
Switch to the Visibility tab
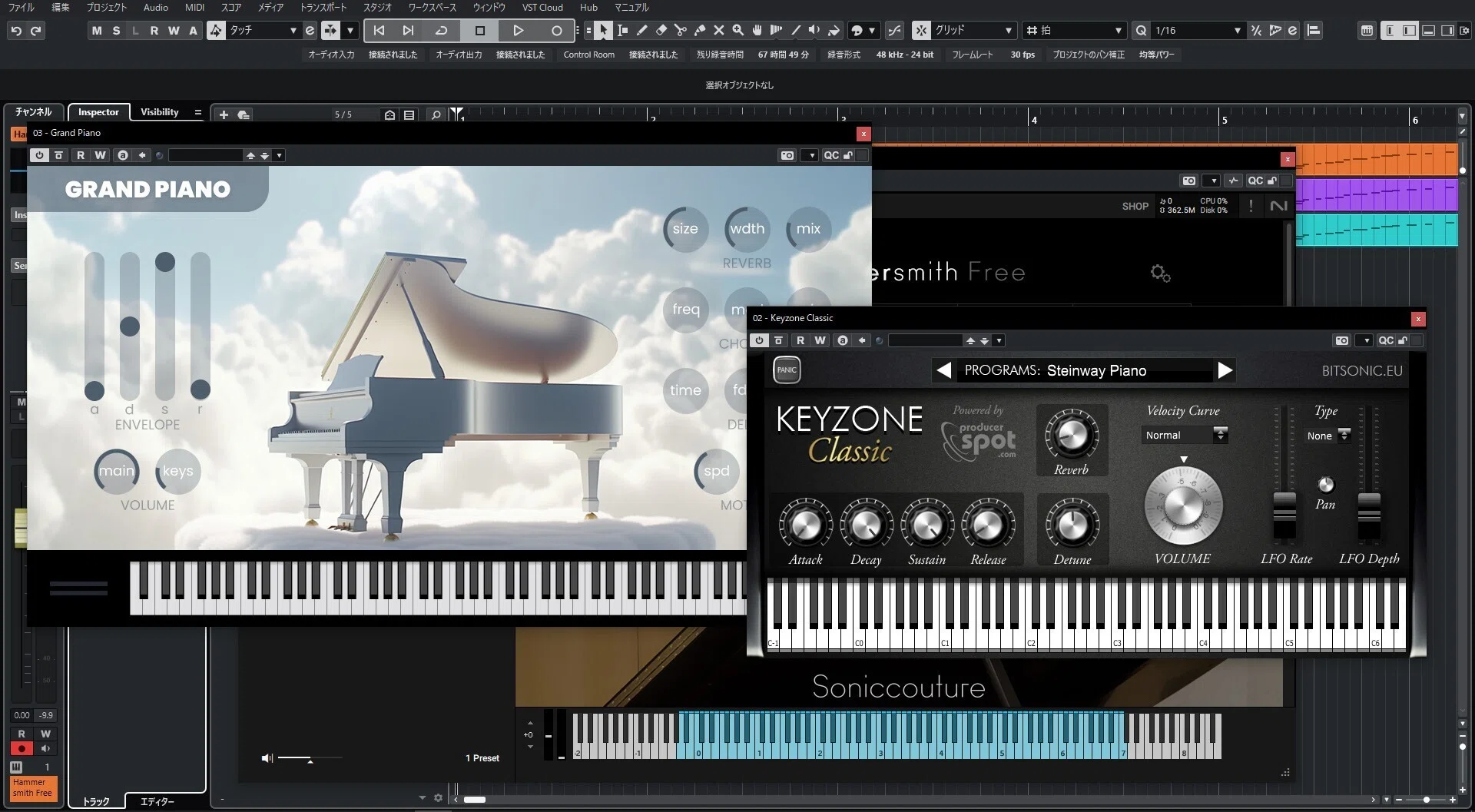coord(160,112)
